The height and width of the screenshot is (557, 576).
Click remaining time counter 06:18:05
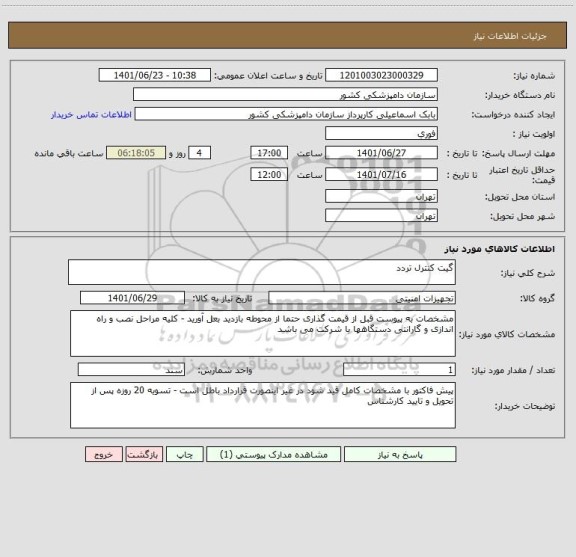(136, 153)
